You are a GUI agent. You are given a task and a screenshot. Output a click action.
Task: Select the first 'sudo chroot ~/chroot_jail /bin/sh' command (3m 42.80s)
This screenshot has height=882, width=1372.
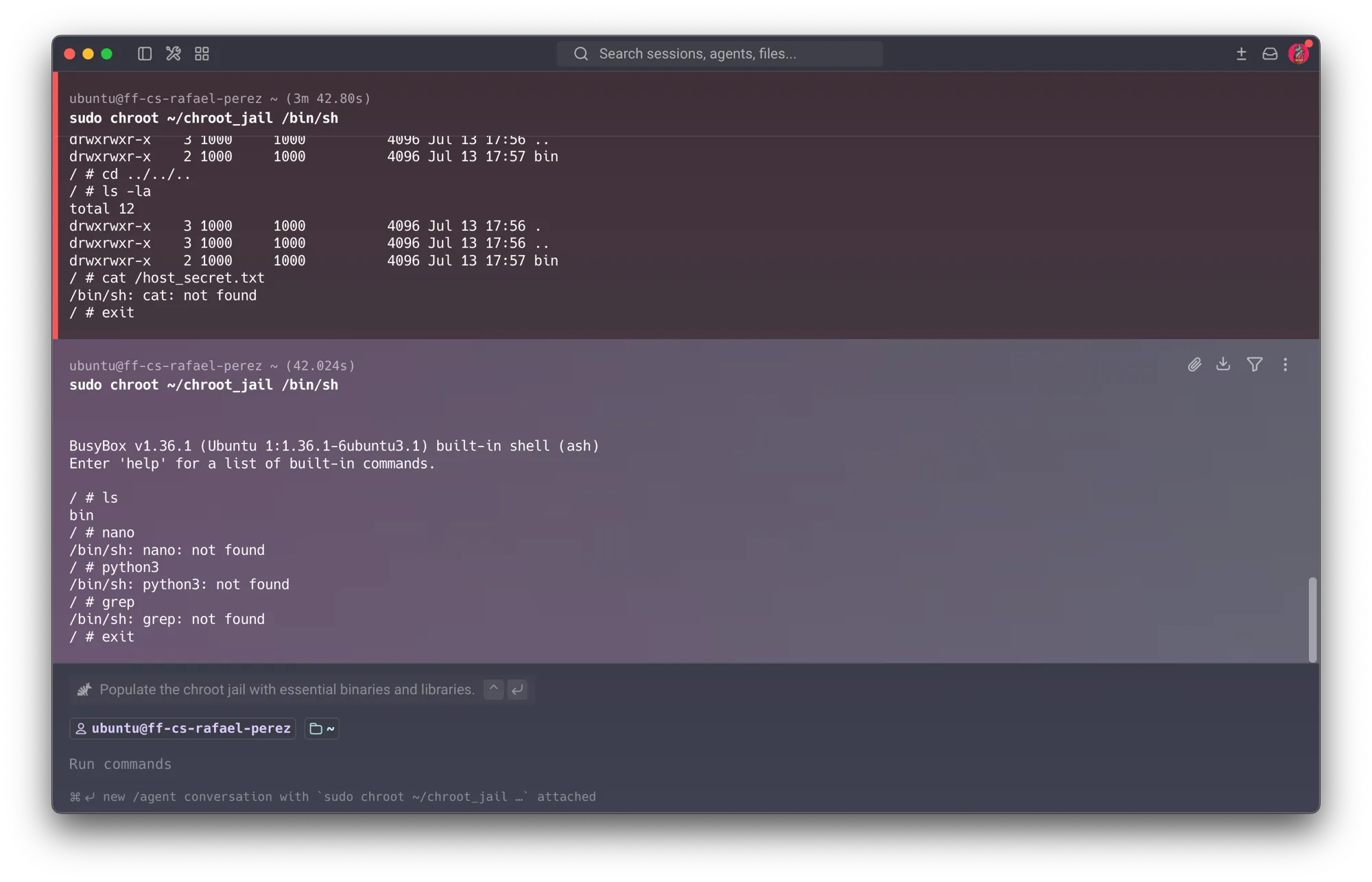click(204, 118)
